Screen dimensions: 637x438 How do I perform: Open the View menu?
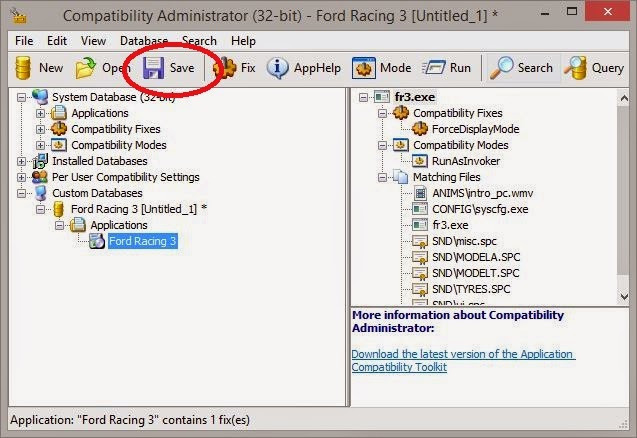click(x=93, y=41)
